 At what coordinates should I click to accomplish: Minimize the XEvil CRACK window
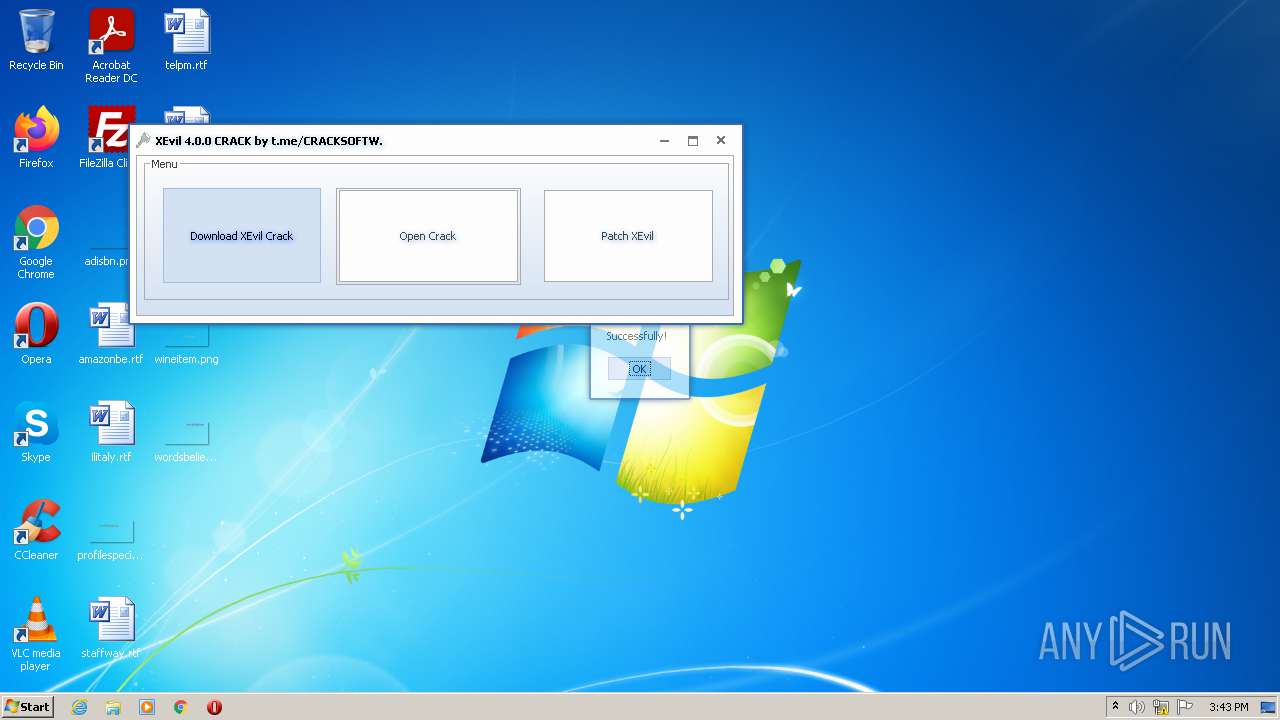(664, 141)
